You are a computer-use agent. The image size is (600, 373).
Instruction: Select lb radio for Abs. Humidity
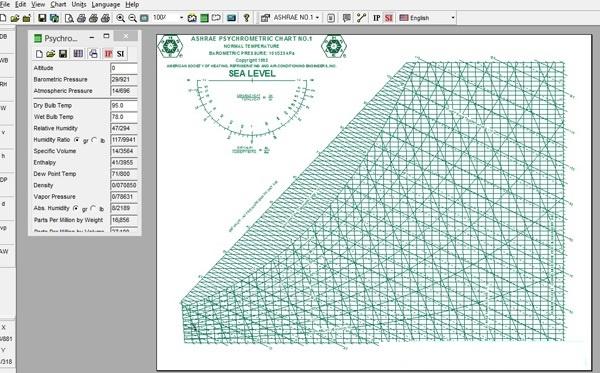click(x=93, y=208)
